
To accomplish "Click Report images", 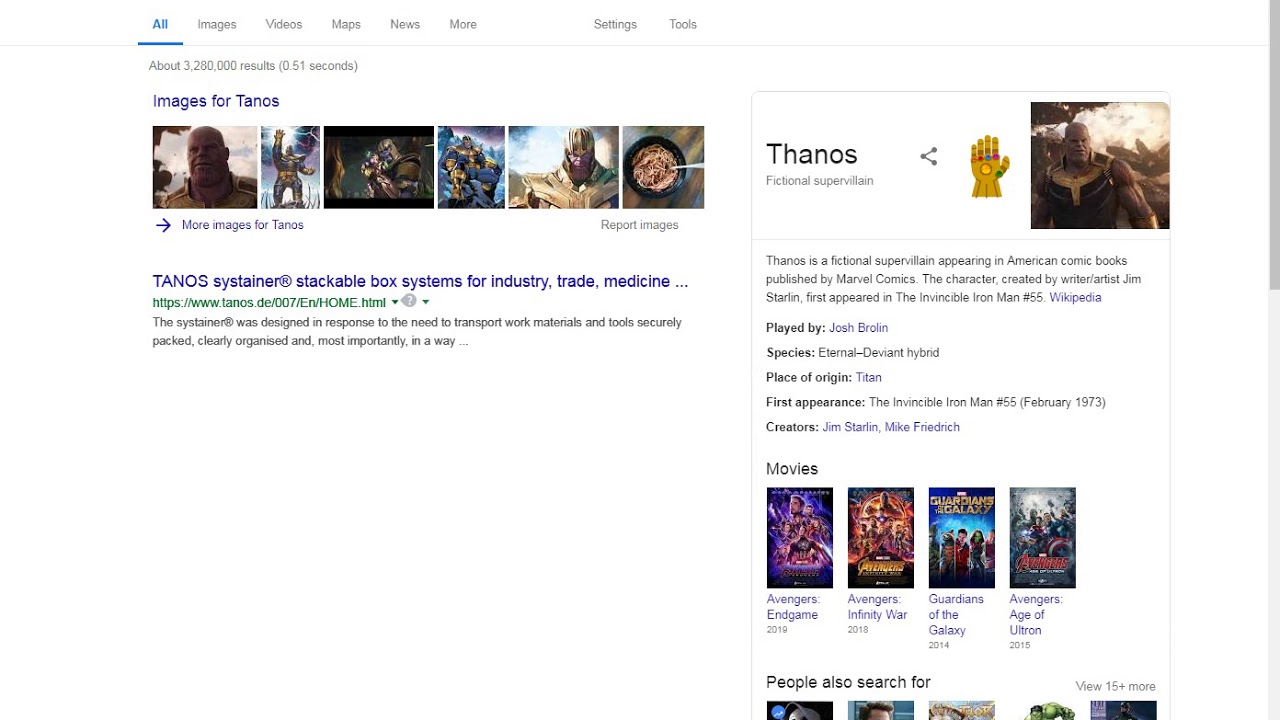I will [x=639, y=225].
